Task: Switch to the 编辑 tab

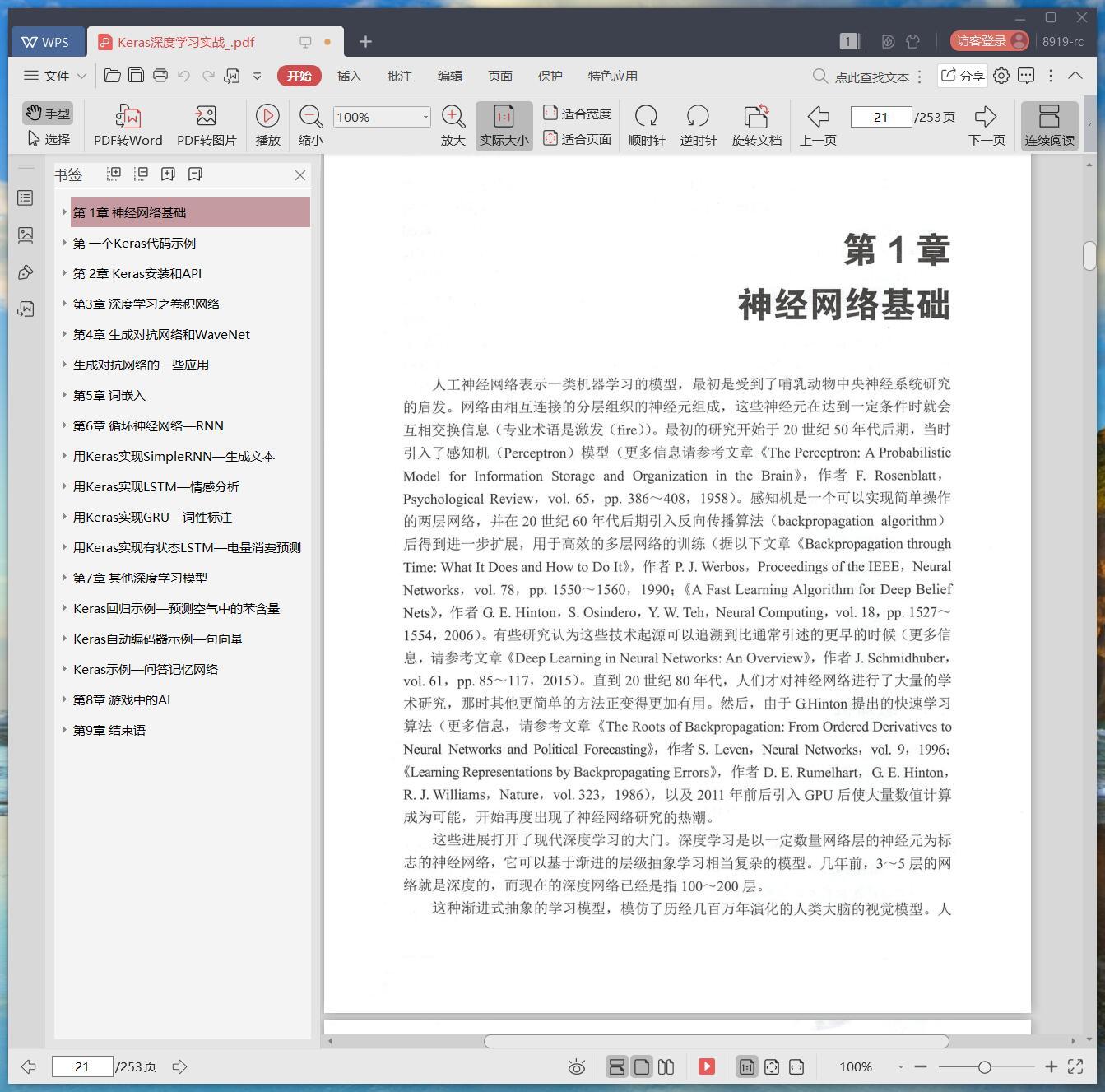Action: 449,76
